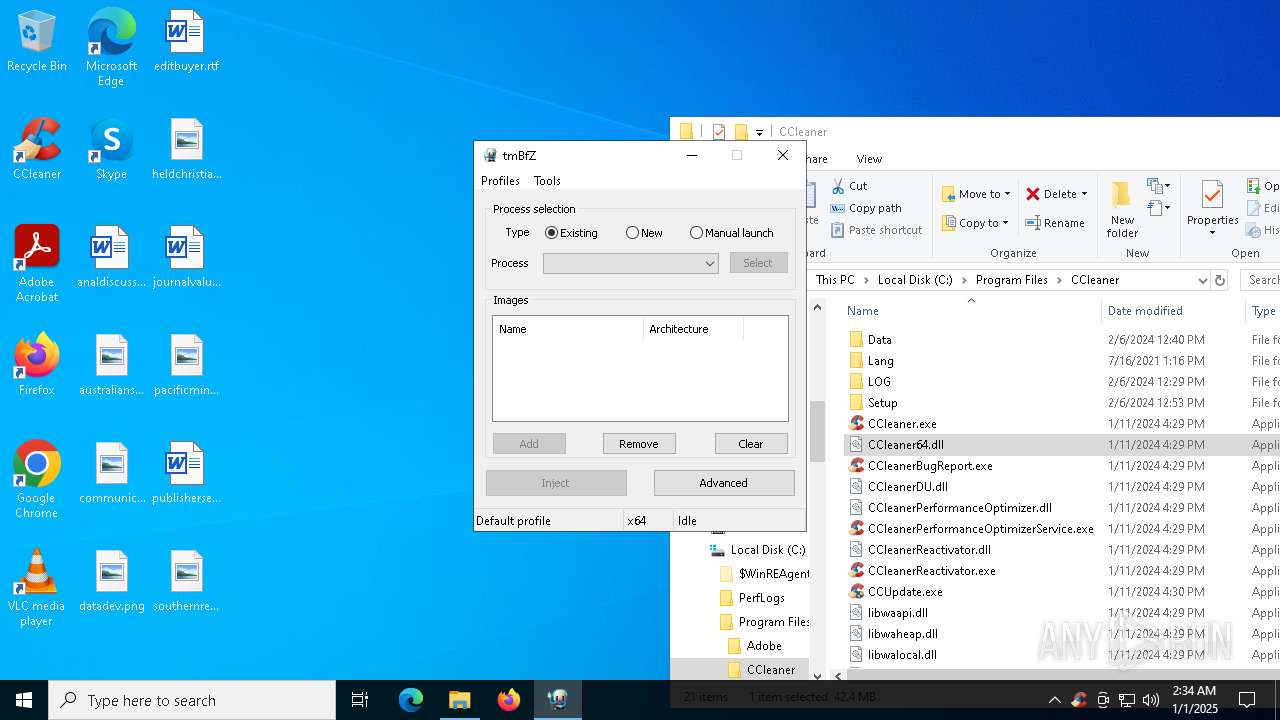Select the Existing process type radio

pos(571,233)
